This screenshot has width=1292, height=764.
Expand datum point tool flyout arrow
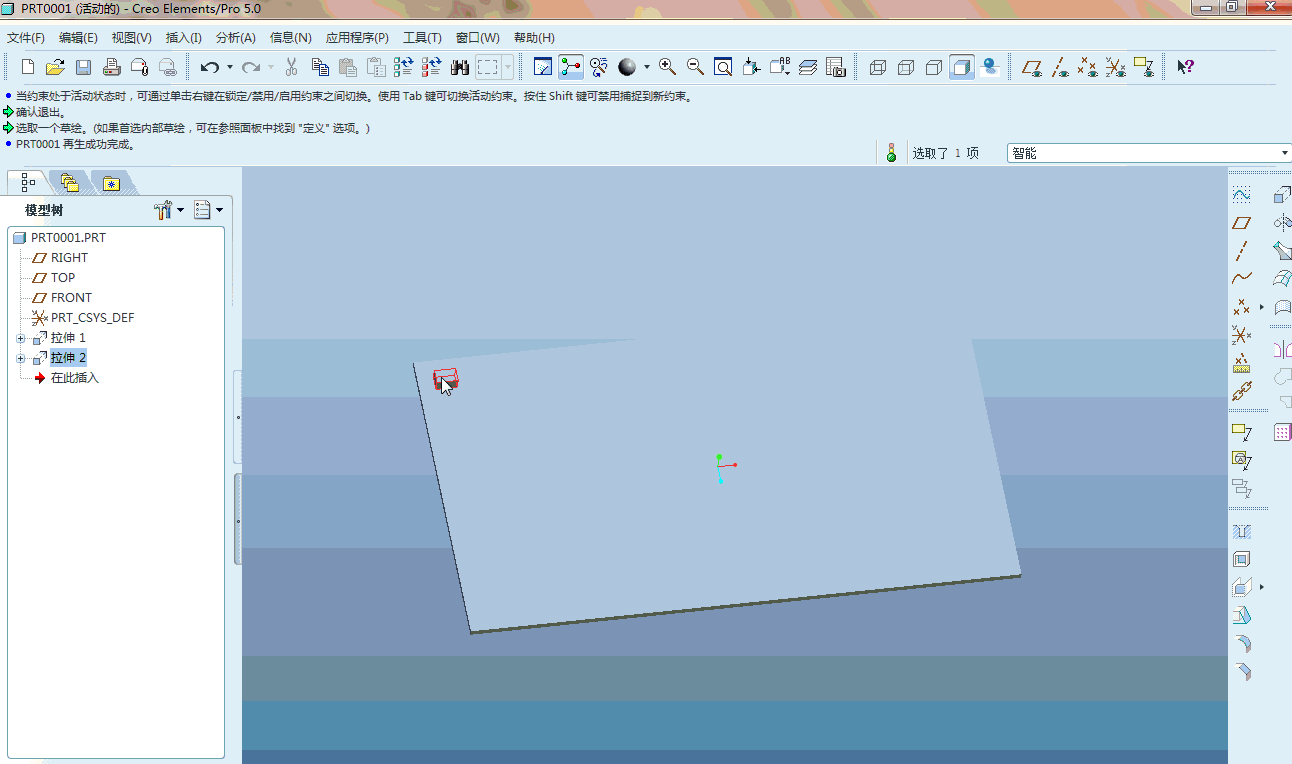1262,307
